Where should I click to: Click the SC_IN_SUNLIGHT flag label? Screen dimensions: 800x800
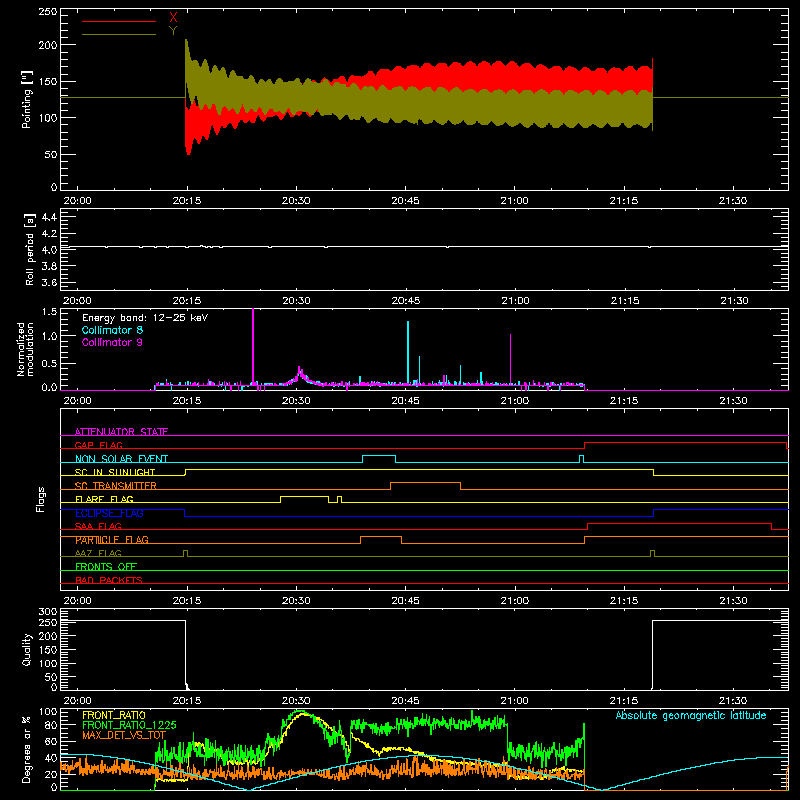click(115, 472)
